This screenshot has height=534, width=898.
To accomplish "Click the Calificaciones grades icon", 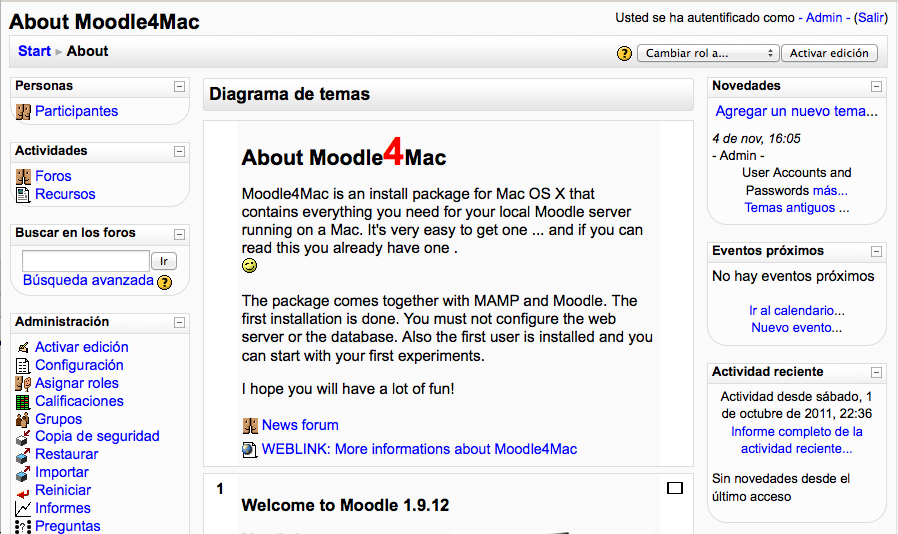I will [x=24, y=402].
